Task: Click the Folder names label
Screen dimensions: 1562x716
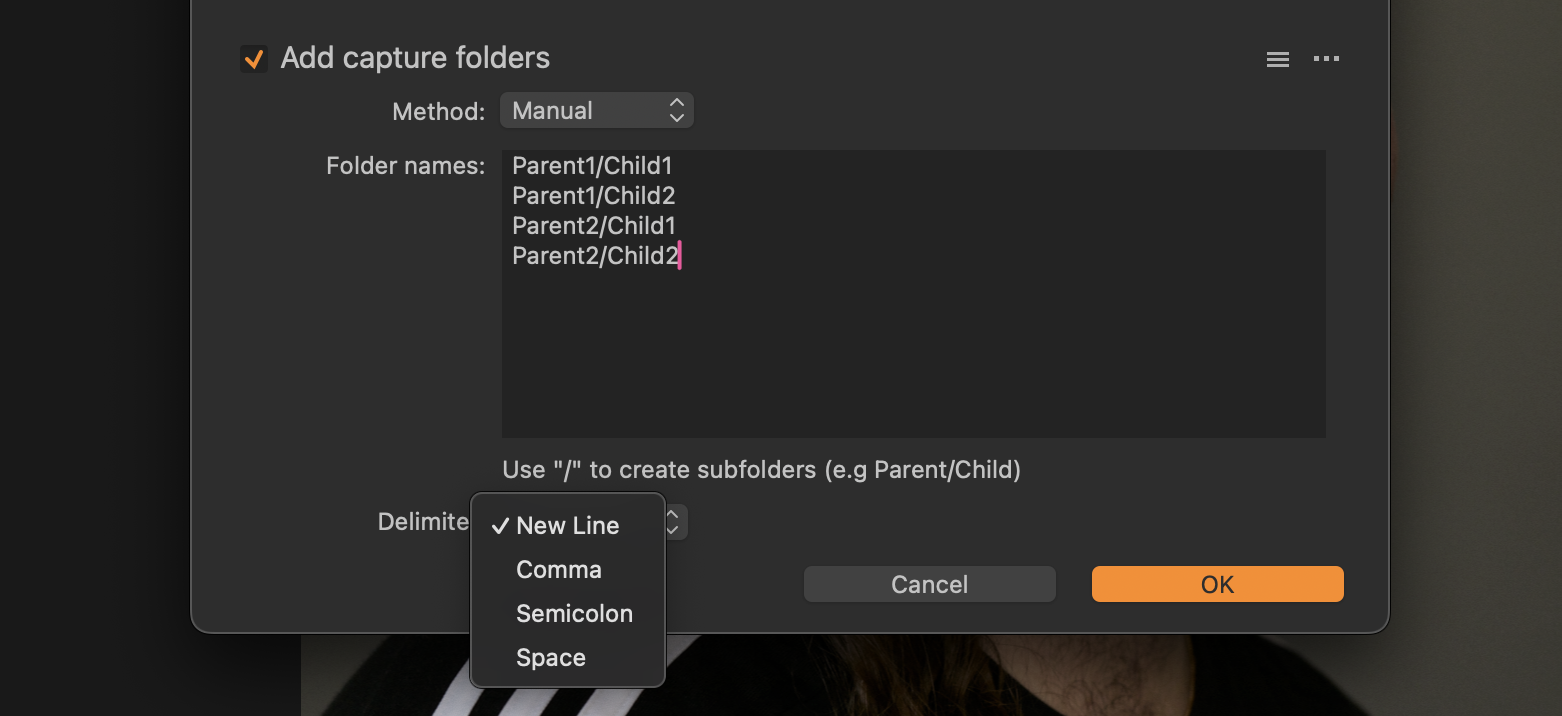Action: coord(405,166)
